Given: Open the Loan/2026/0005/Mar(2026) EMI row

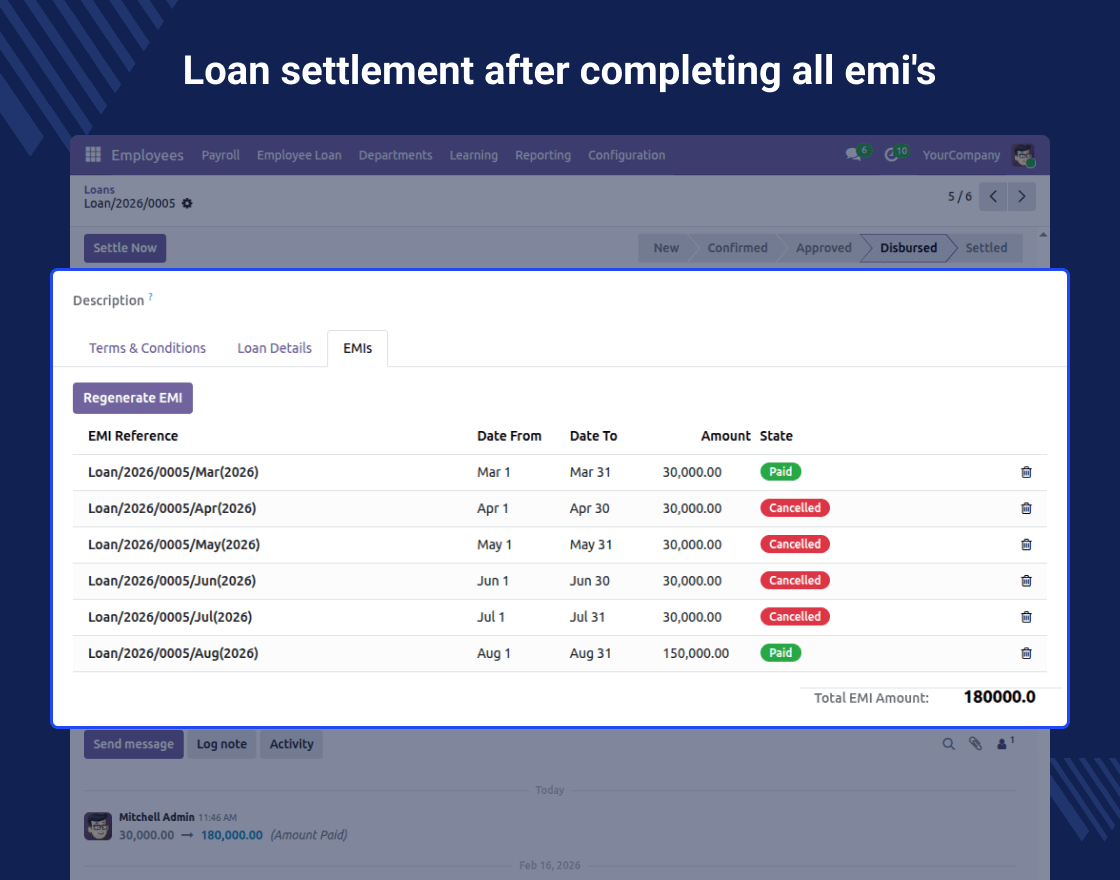Looking at the screenshot, I should (559, 472).
